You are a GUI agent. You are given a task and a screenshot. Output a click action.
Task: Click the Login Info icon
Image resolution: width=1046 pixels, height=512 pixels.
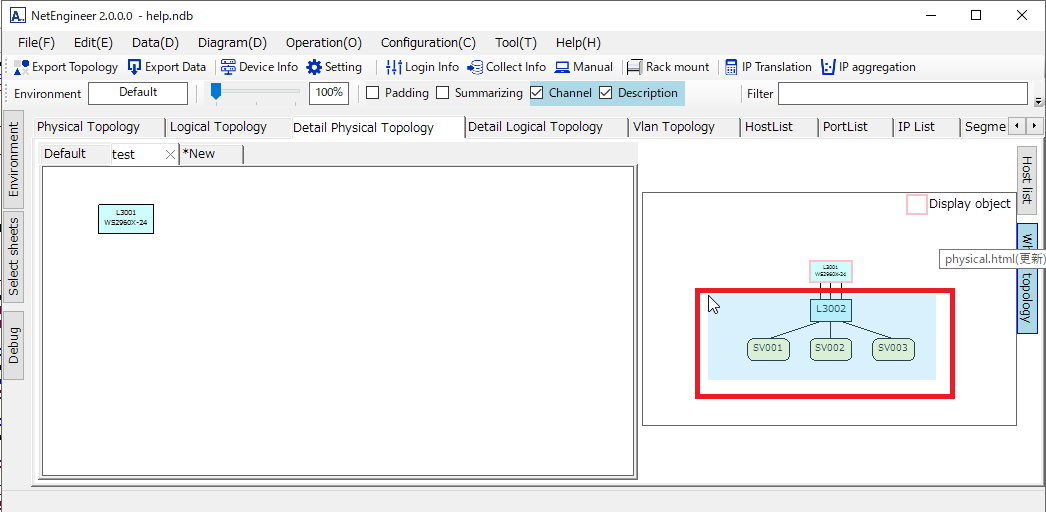click(x=394, y=67)
